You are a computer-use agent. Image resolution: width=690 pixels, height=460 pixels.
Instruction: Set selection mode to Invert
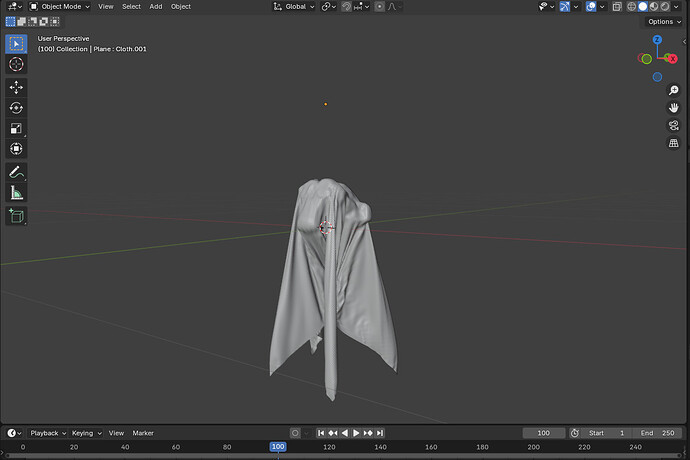tap(44, 22)
